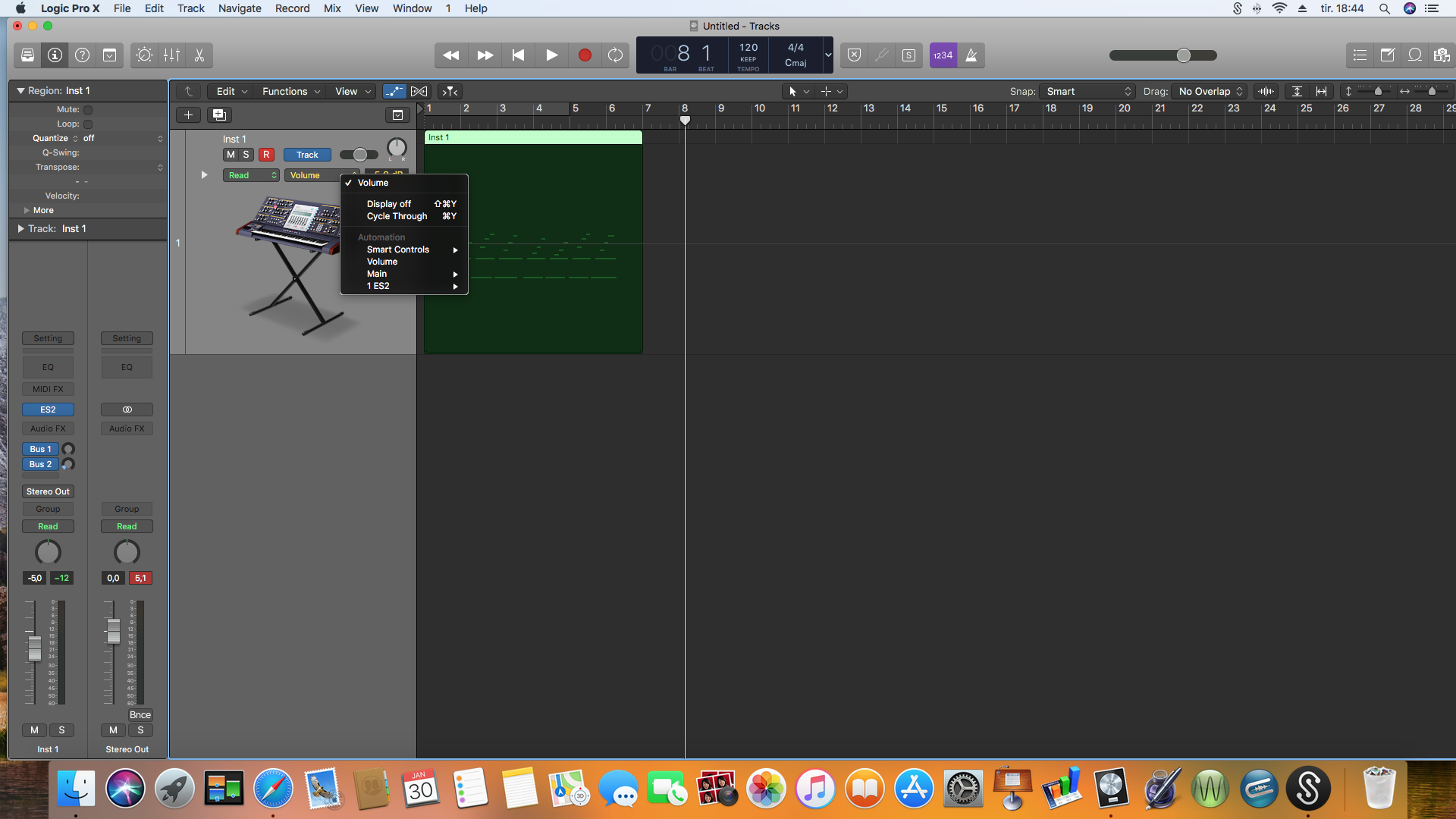Viewport: 1456px width, 819px height.
Task: Open the Mixer from the control bar
Action: (172, 55)
